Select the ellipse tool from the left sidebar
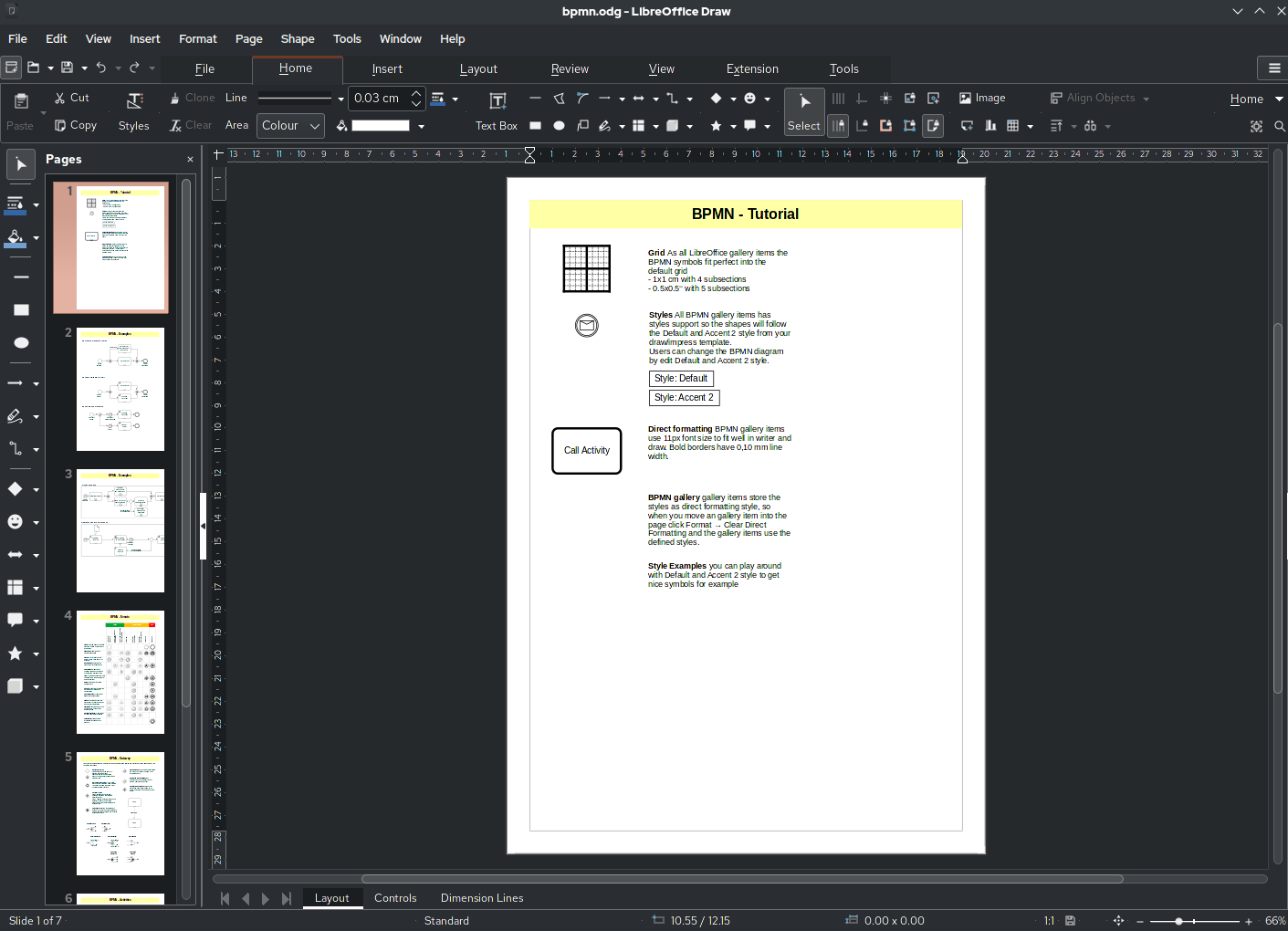1288x931 pixels. pos(21,343)
